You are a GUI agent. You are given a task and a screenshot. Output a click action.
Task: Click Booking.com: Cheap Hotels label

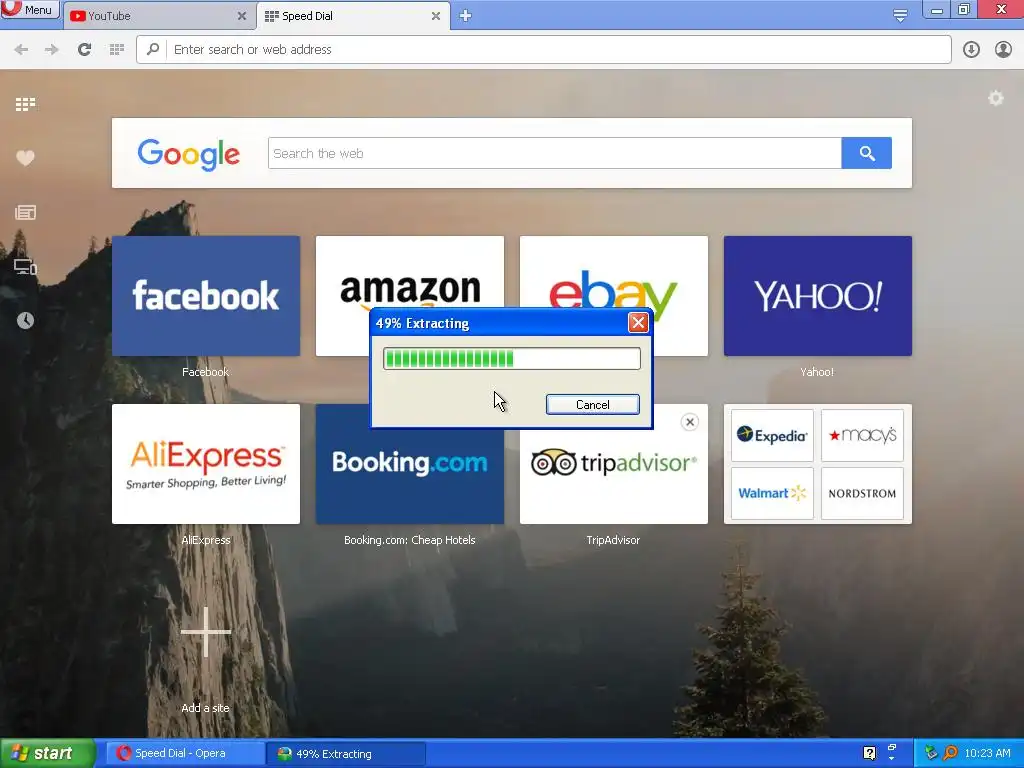point(409,540)
